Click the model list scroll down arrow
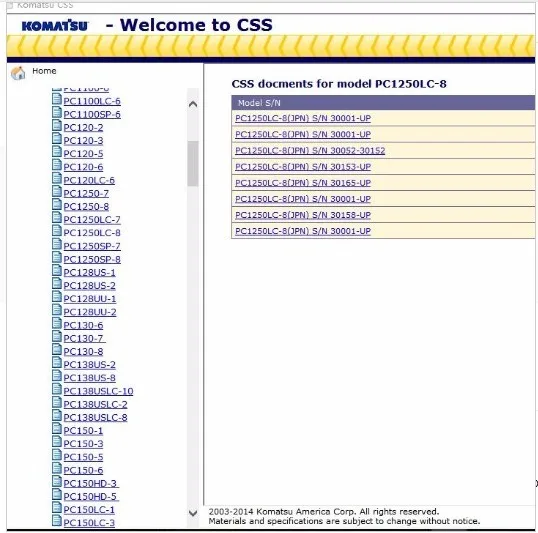Image resolution: width=538 pixels, height=533 pixels. pyautogui.click(x=193, y=513)
